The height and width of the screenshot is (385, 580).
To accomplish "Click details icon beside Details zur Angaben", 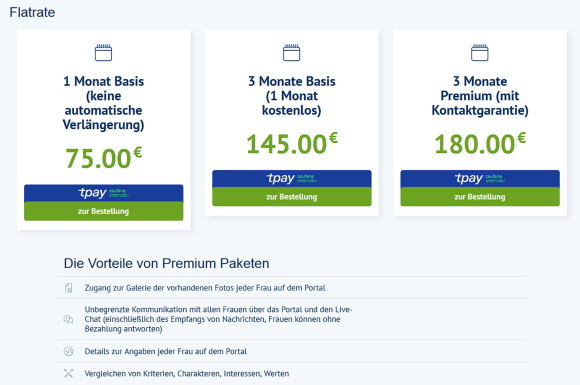I will click(68, 351).
